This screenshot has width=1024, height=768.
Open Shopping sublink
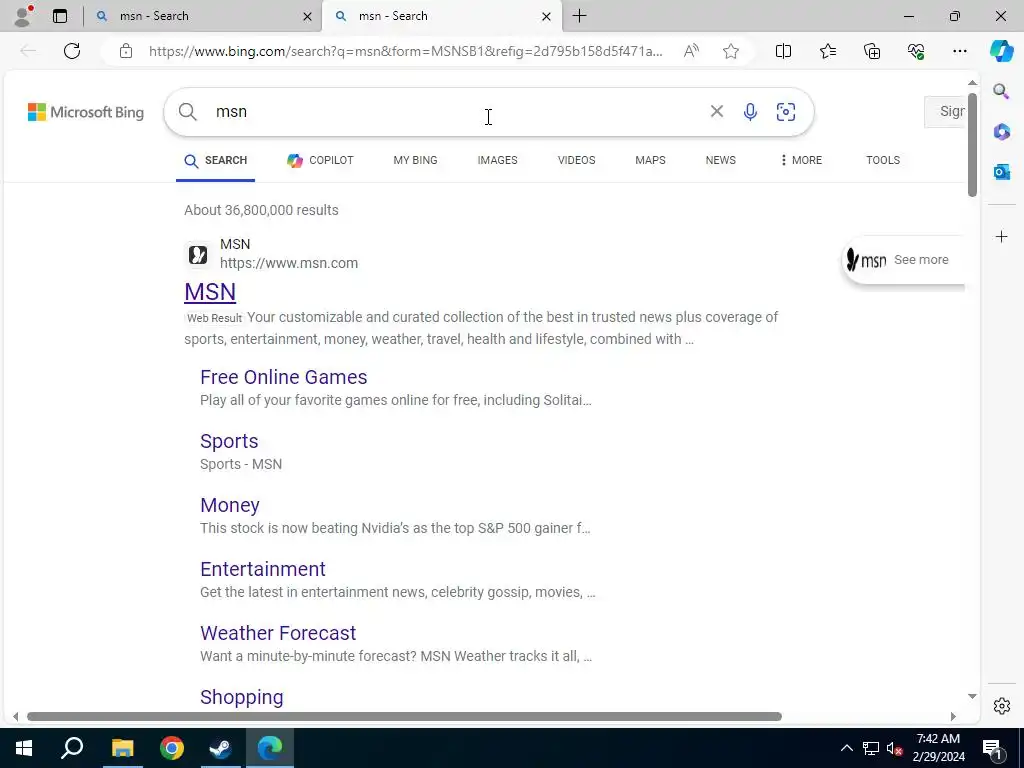pyautogui.click(x=242, y=697)
